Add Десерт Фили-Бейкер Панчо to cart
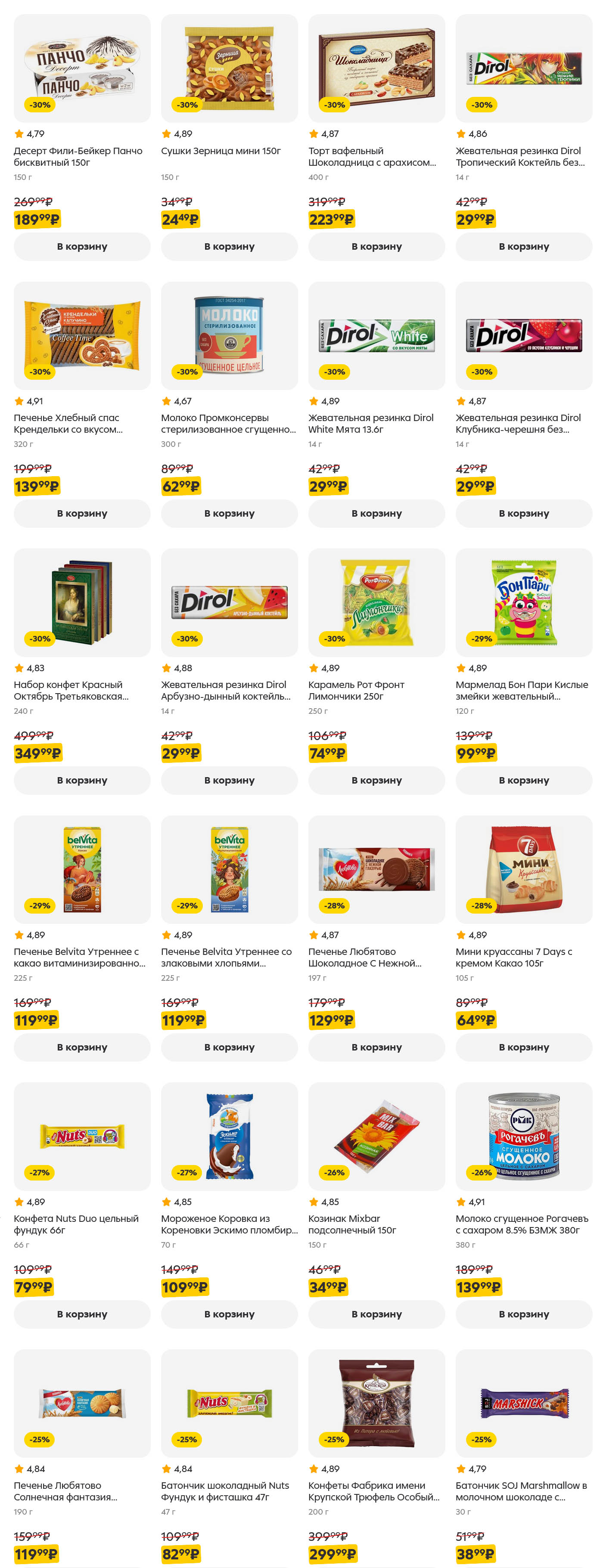 pos(82,247)
